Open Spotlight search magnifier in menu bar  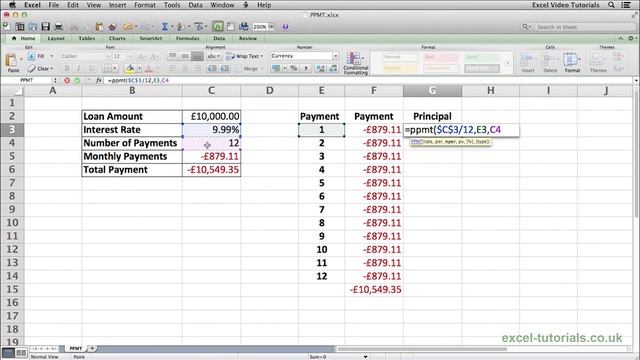tap(611, 5)
